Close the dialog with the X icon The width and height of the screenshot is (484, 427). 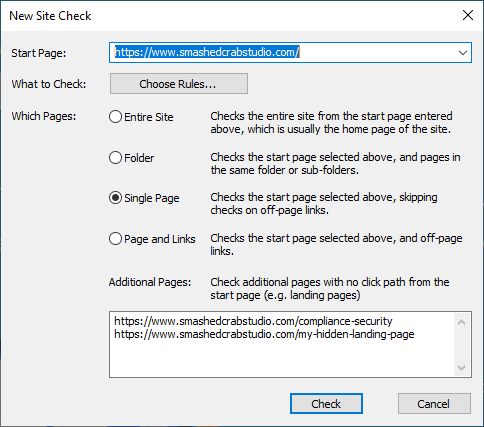point(468,15)
